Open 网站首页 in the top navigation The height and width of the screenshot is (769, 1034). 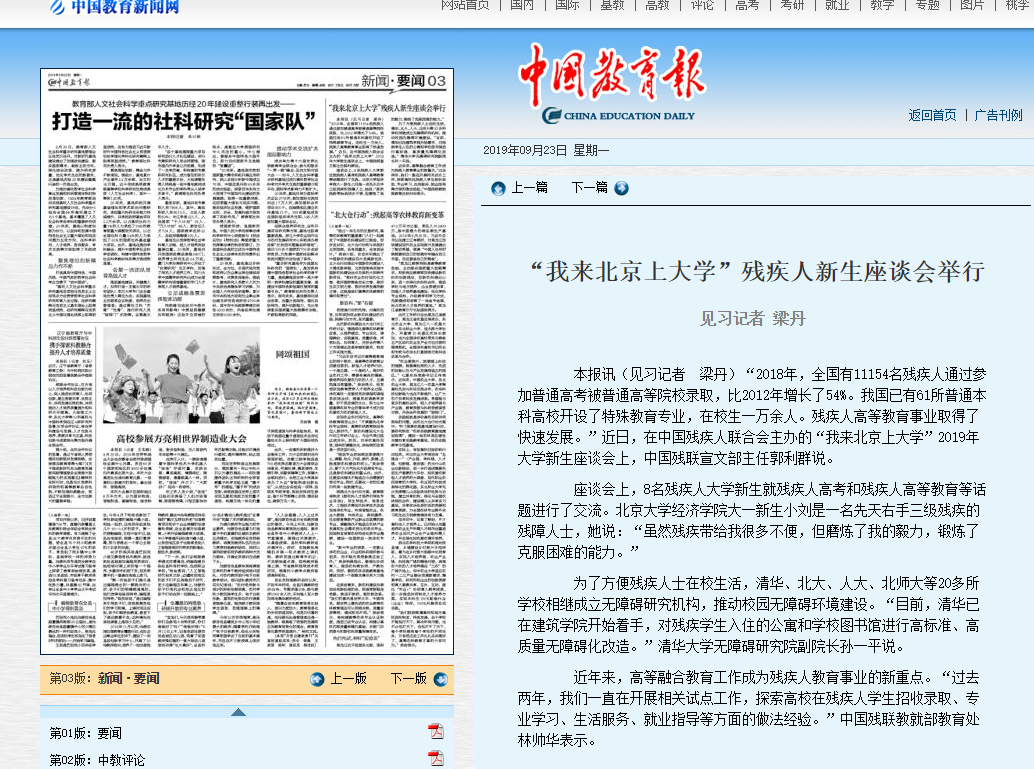466,5
